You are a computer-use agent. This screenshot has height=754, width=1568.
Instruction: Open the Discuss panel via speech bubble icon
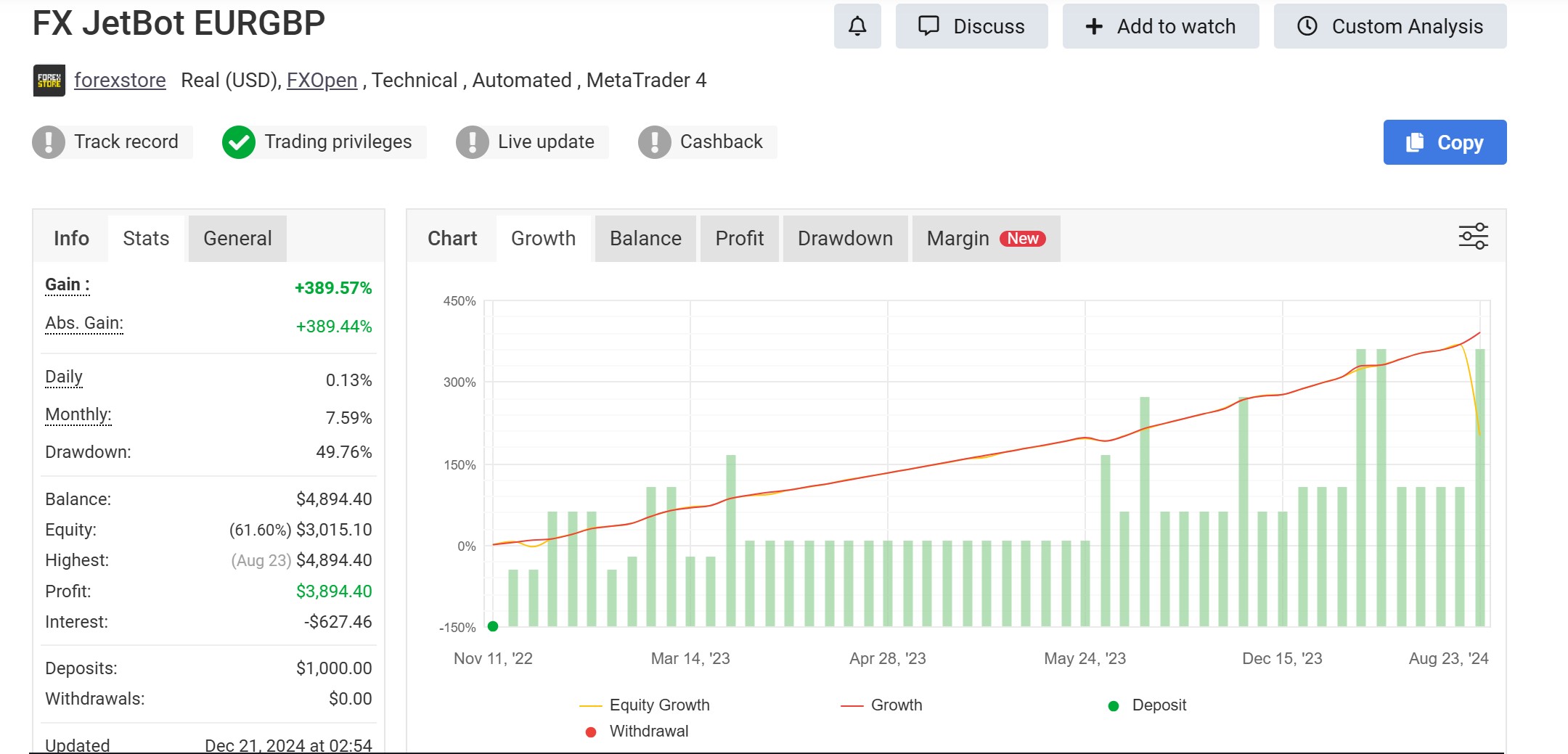point(930,25)
